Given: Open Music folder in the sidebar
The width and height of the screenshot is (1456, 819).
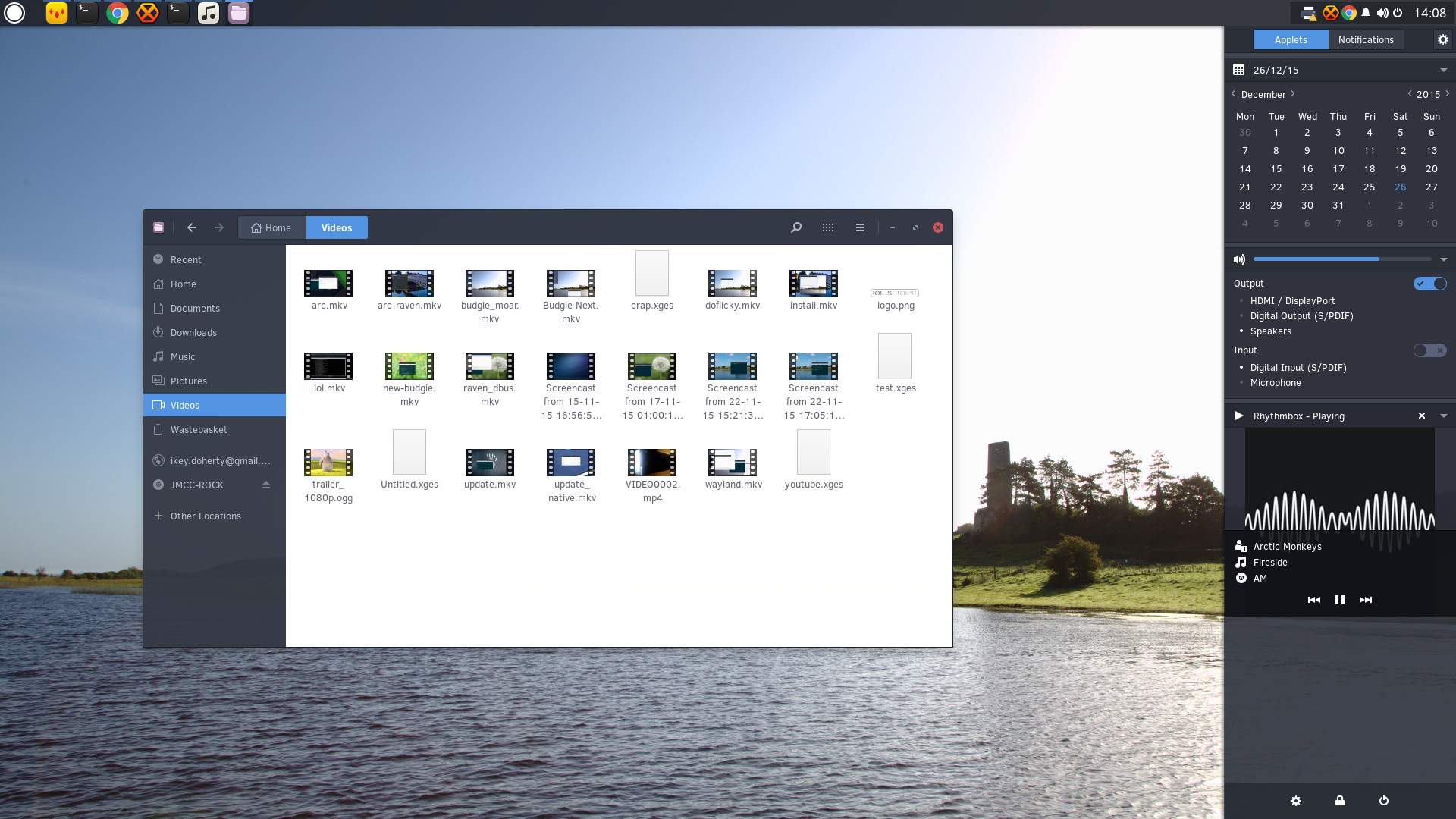Looking at the screenshot, I should pos(215,356).
